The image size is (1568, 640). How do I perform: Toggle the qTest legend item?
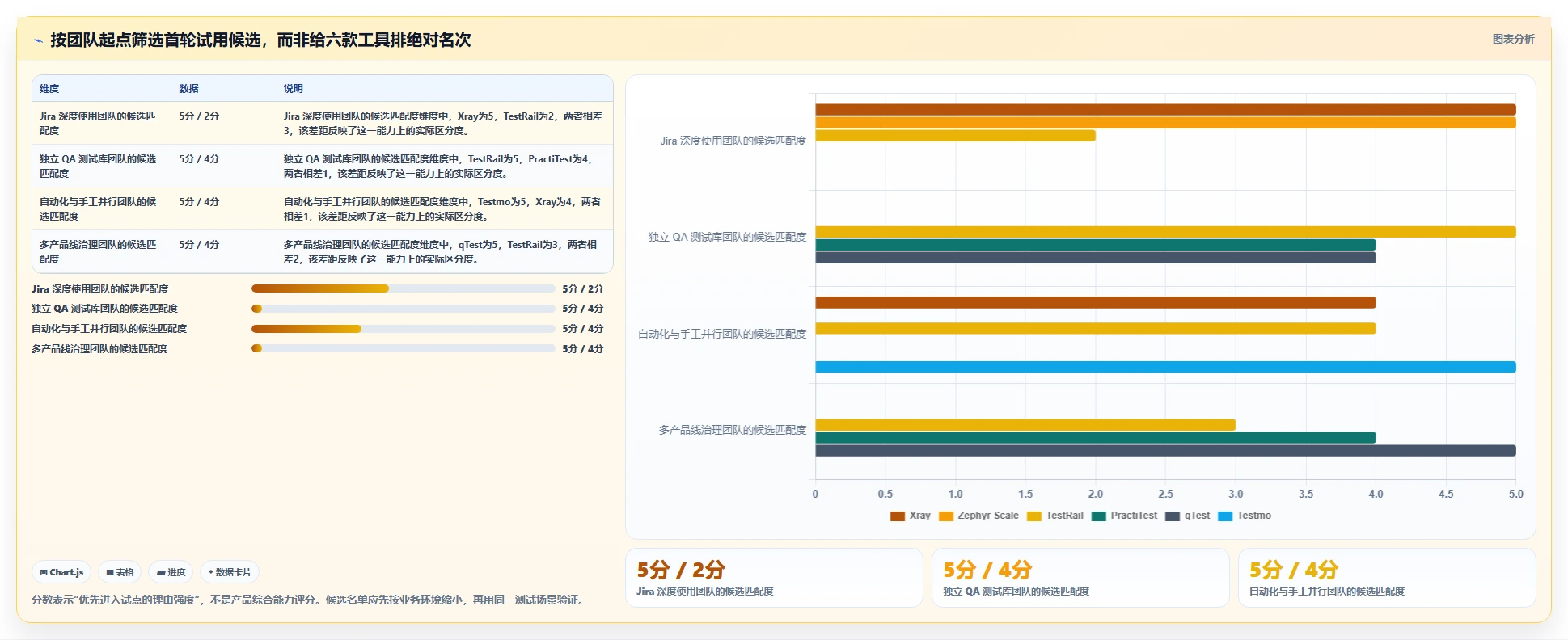1188,516
